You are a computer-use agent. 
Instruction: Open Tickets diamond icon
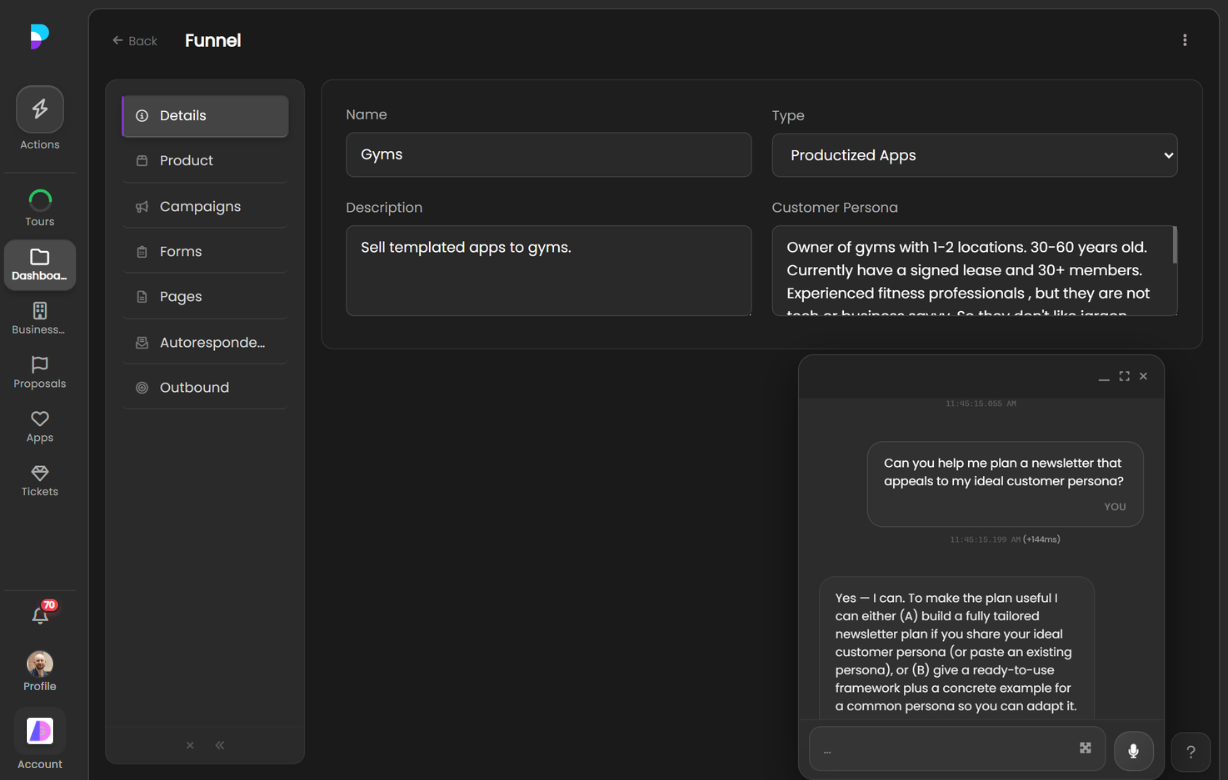[40, 473]
